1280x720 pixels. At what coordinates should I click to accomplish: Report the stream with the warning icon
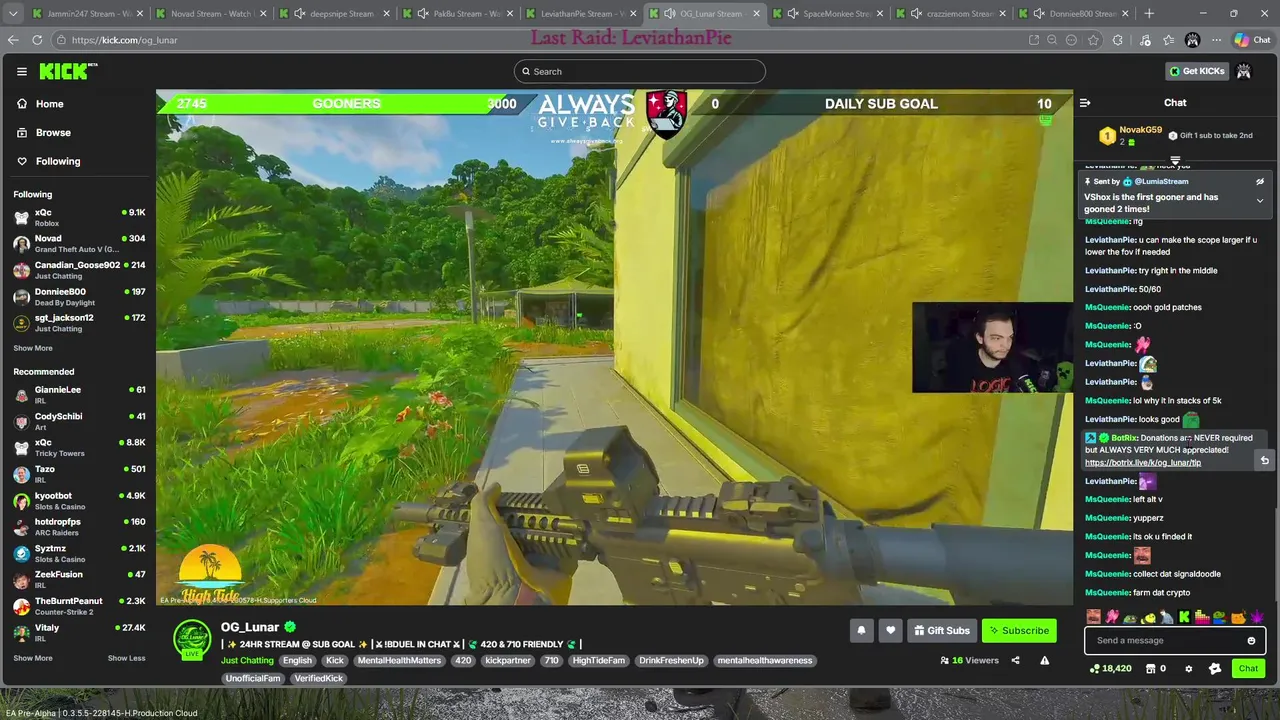pyautogui.click(x=1044, y=660)
